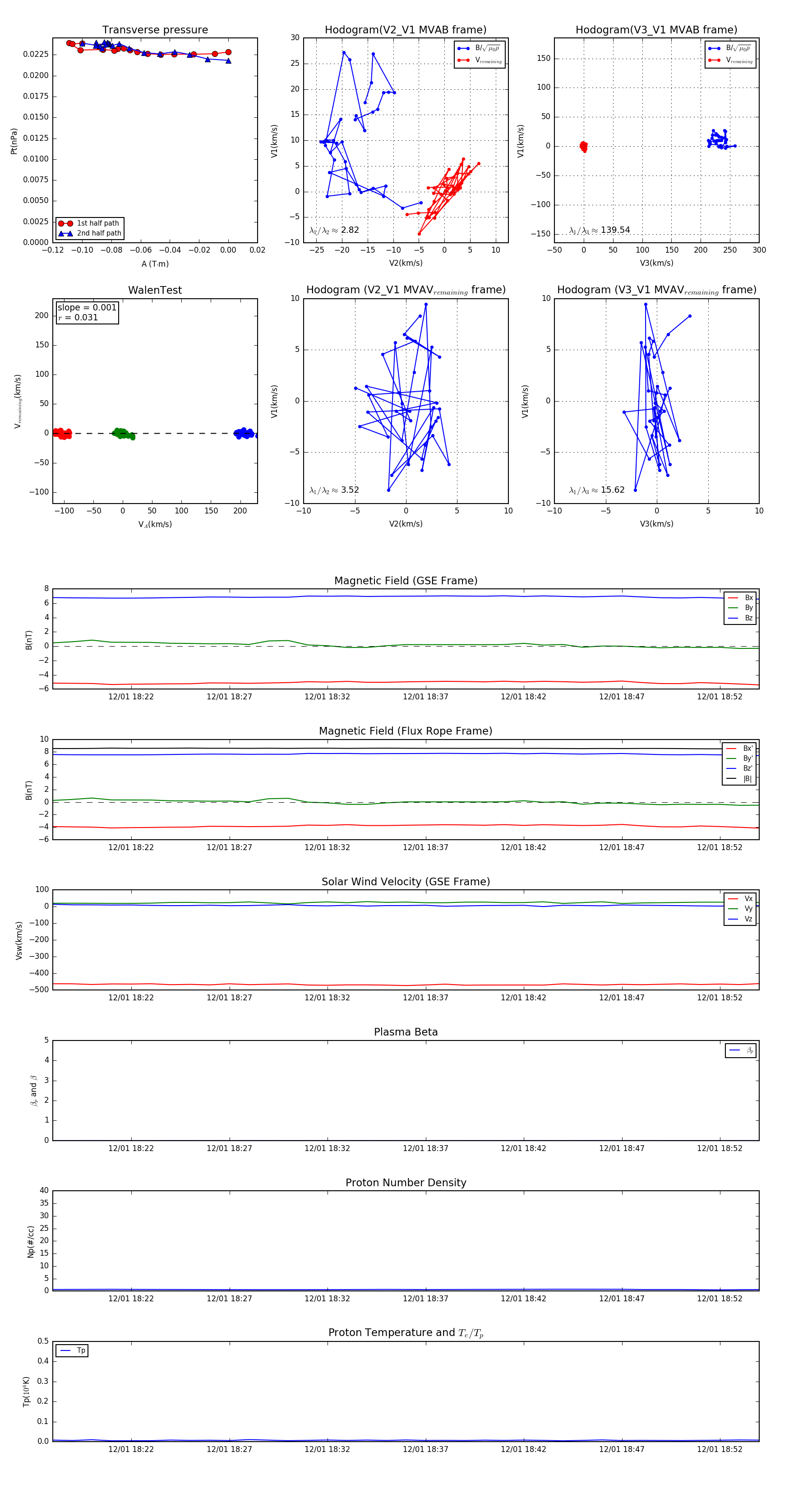Click the "By'" legend entry in Flux Rope panel
812x1489 pixels.
739,758
